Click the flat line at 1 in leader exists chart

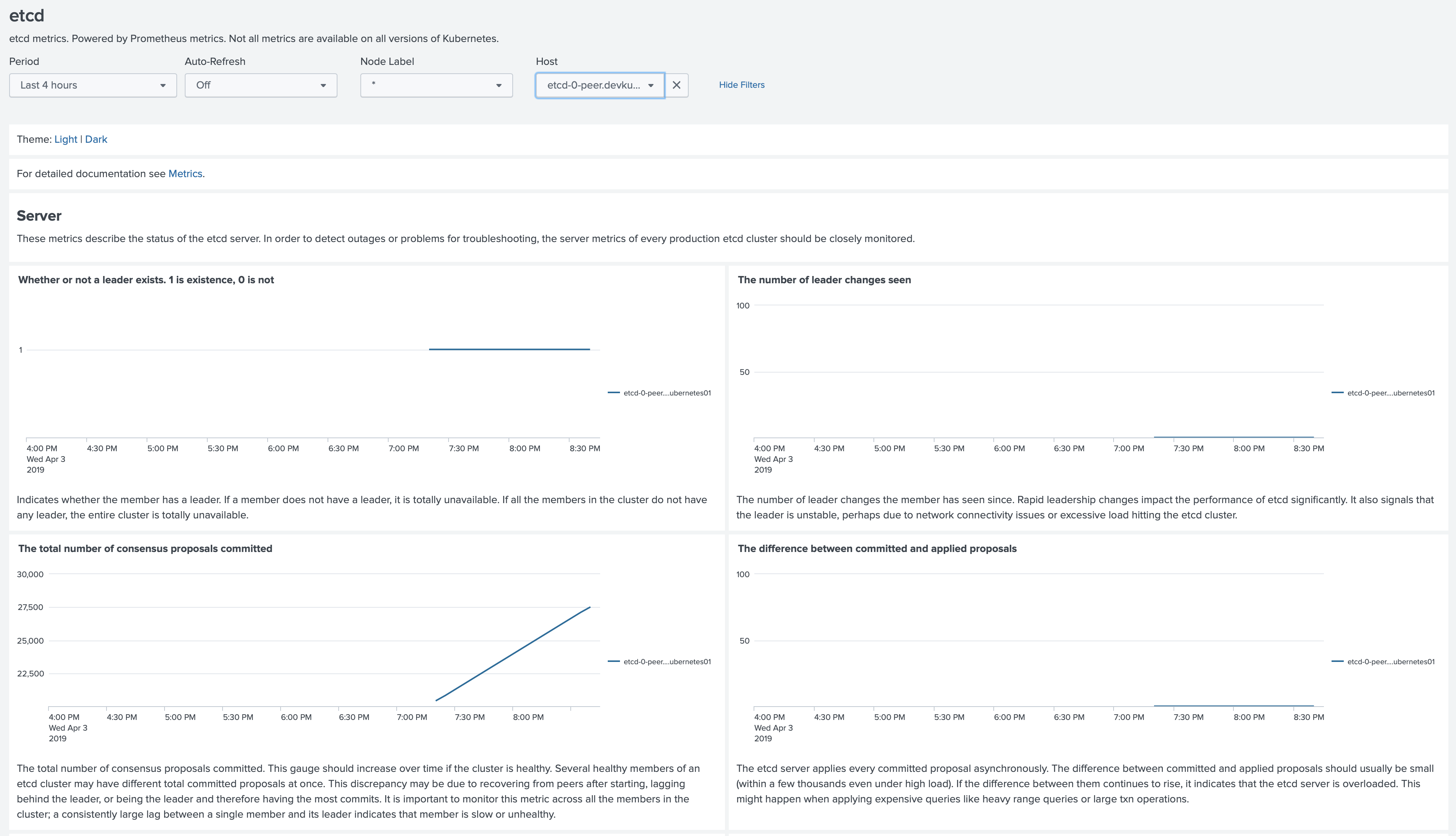pyautogui.click(x=509, y=349)
